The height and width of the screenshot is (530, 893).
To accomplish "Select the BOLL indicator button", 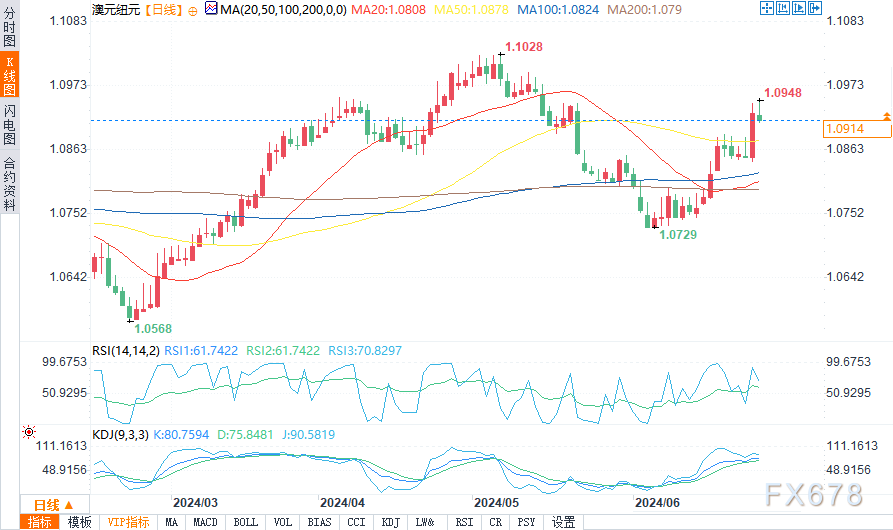I will tap(245, 522).
